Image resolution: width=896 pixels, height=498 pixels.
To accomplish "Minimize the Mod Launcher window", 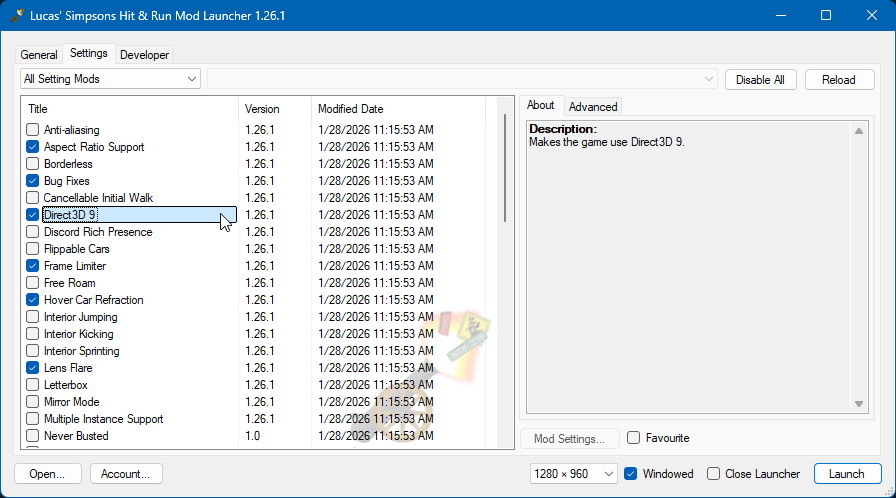I will tap(781, 15).
